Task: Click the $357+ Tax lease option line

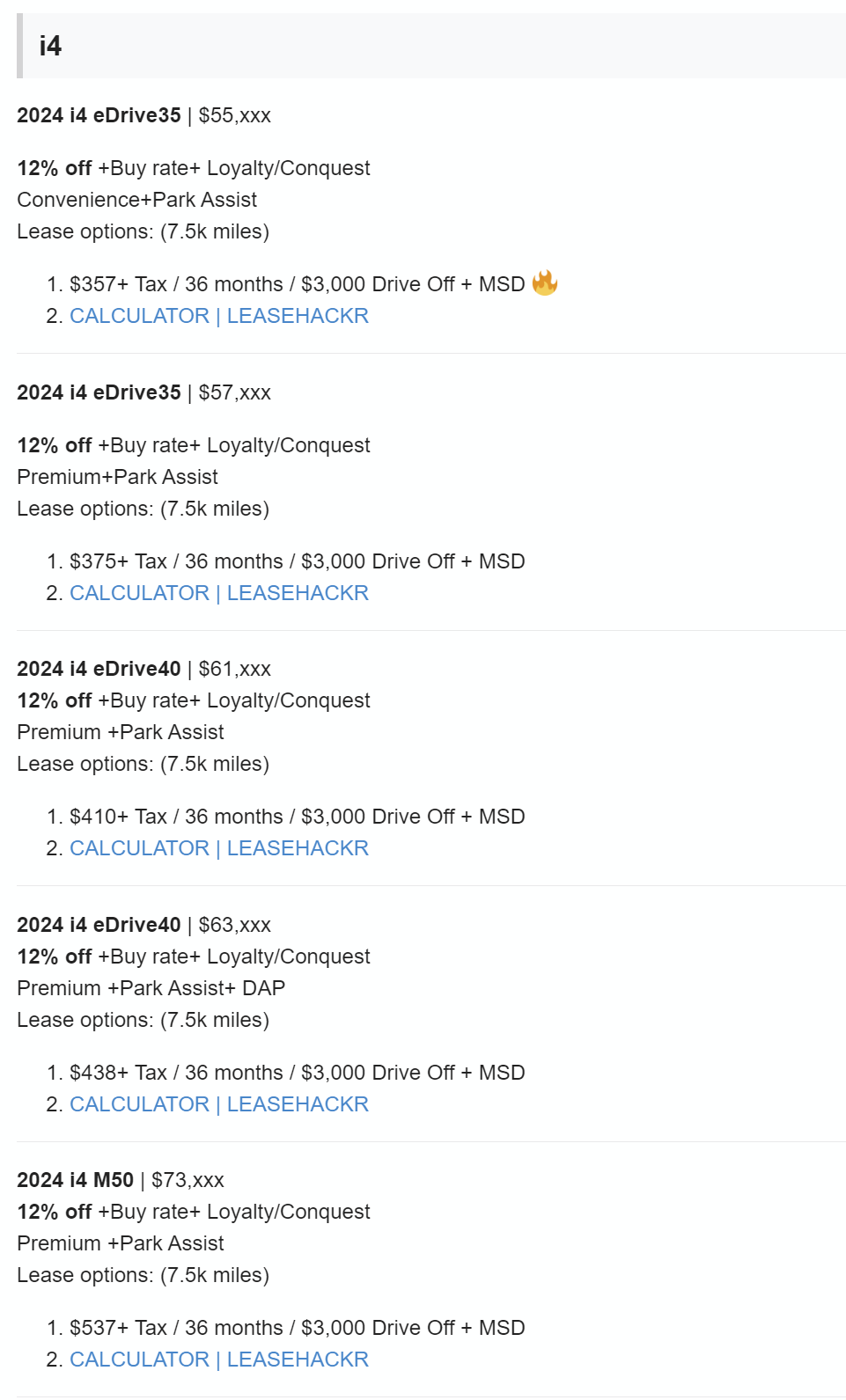Action: click(297, 284)
